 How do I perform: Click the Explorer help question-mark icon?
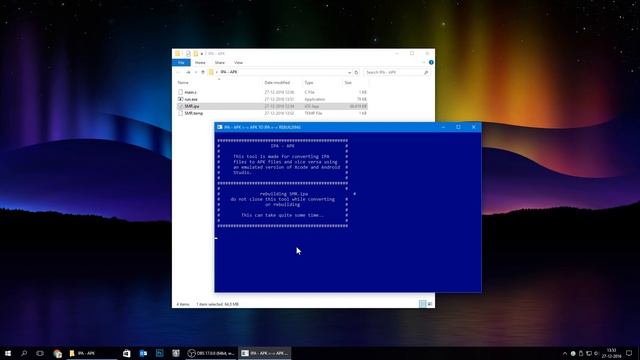[x=431, y=62]
